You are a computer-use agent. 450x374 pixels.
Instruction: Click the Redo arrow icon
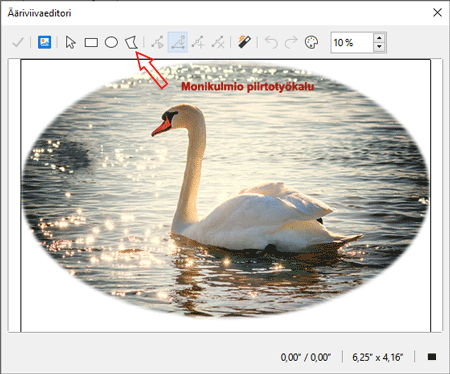(x=291, y=42)
